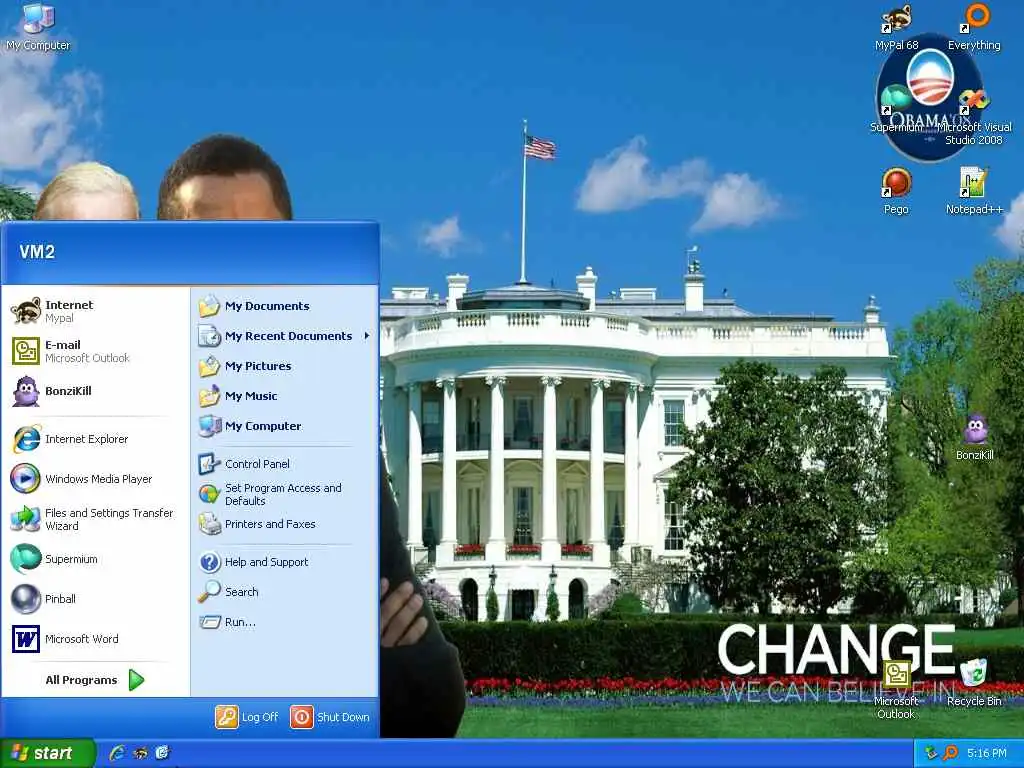Open Microsoft Word from Start menu
The image size is (1024, 768).
pos(95,639)
